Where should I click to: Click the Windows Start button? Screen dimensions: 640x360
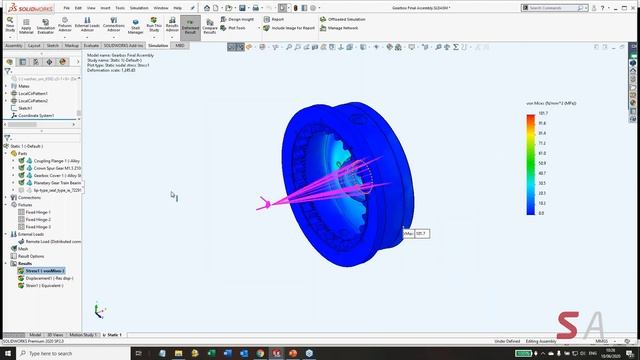[8, 353]
